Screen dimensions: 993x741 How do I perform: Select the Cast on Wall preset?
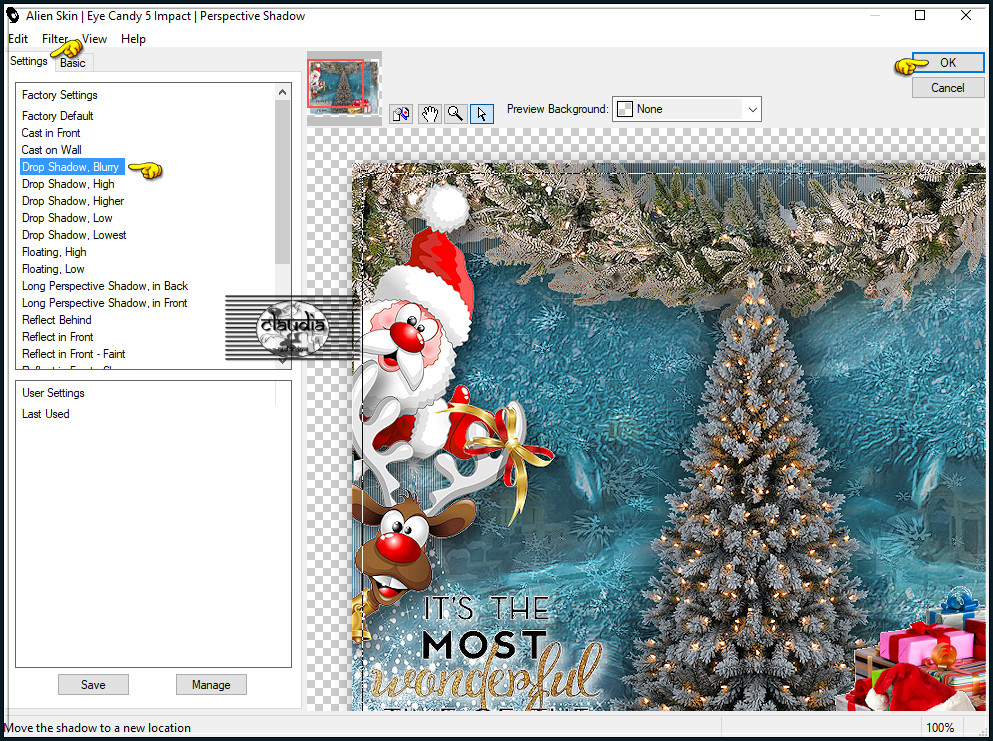click(51, 150)
